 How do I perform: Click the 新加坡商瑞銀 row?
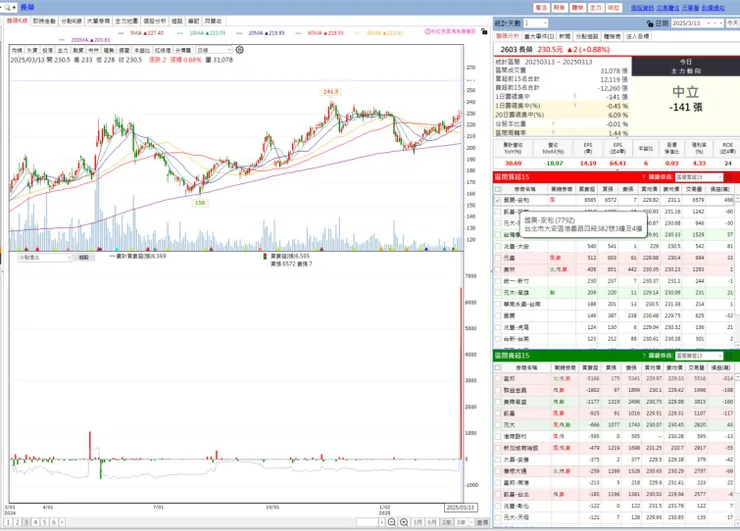pyautogui.click(x=614, y=448)
